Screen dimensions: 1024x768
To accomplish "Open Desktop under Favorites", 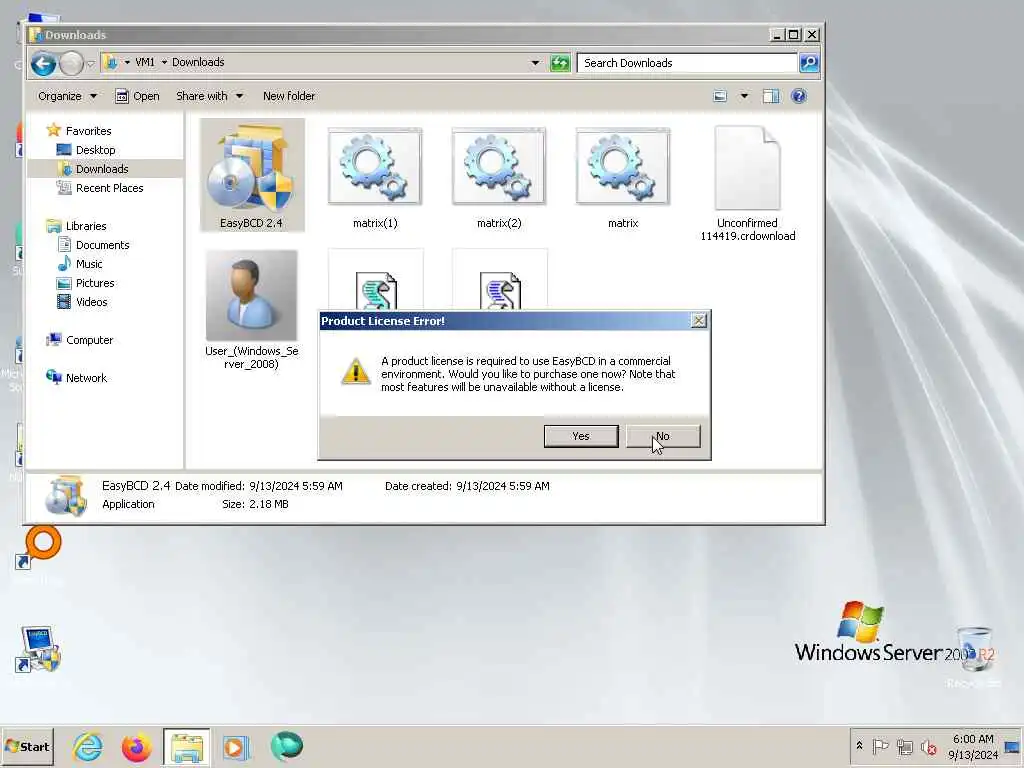I will (95, 150).
